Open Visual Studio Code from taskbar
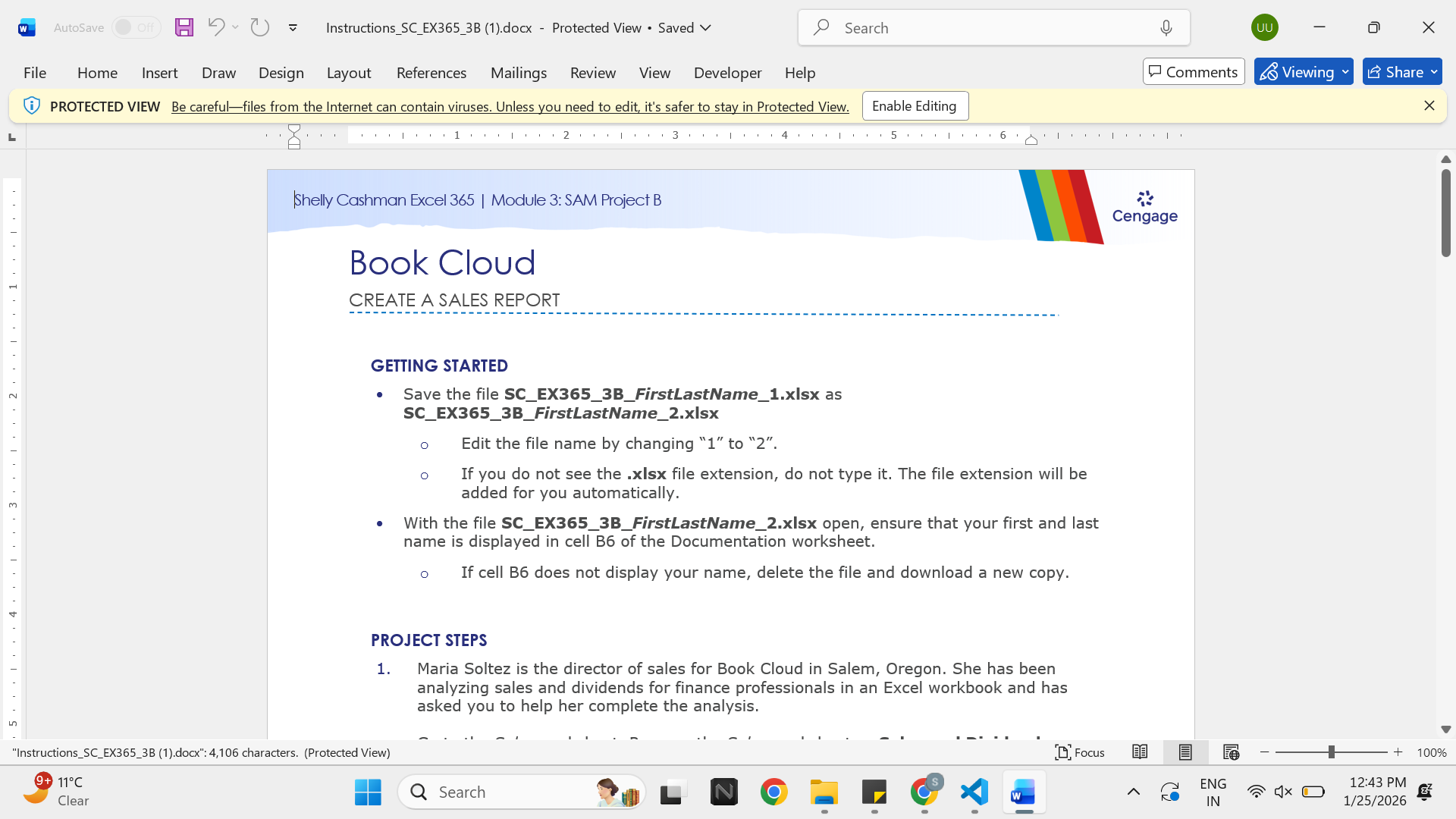1456x819 pixels. [x=974, y=792]
